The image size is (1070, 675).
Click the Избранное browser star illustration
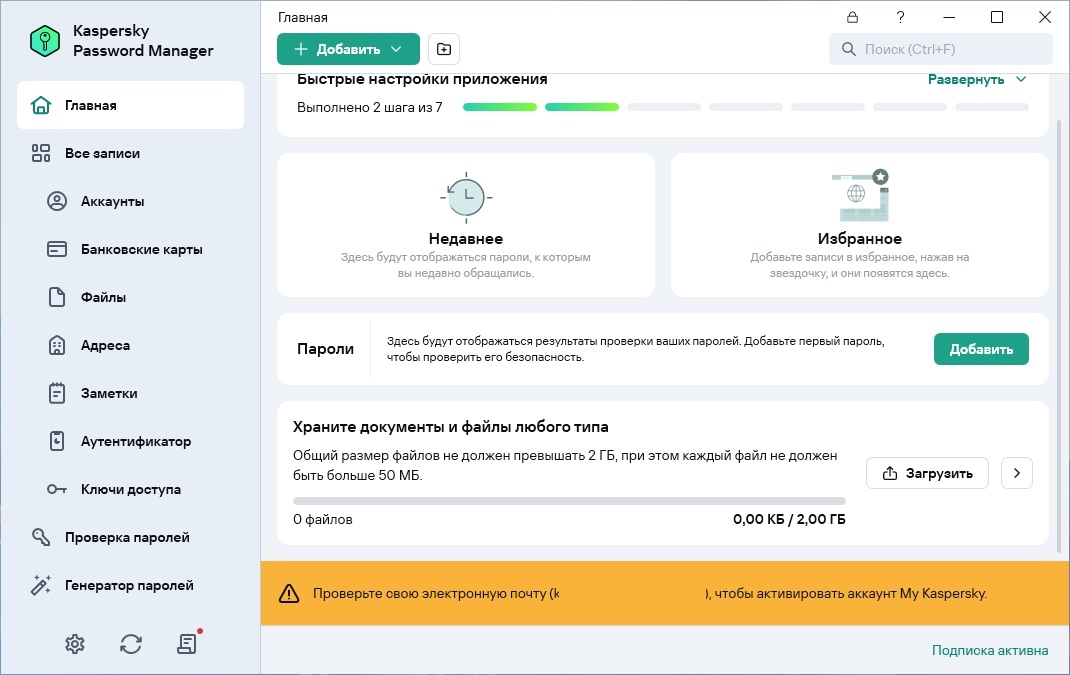[860, 196]
